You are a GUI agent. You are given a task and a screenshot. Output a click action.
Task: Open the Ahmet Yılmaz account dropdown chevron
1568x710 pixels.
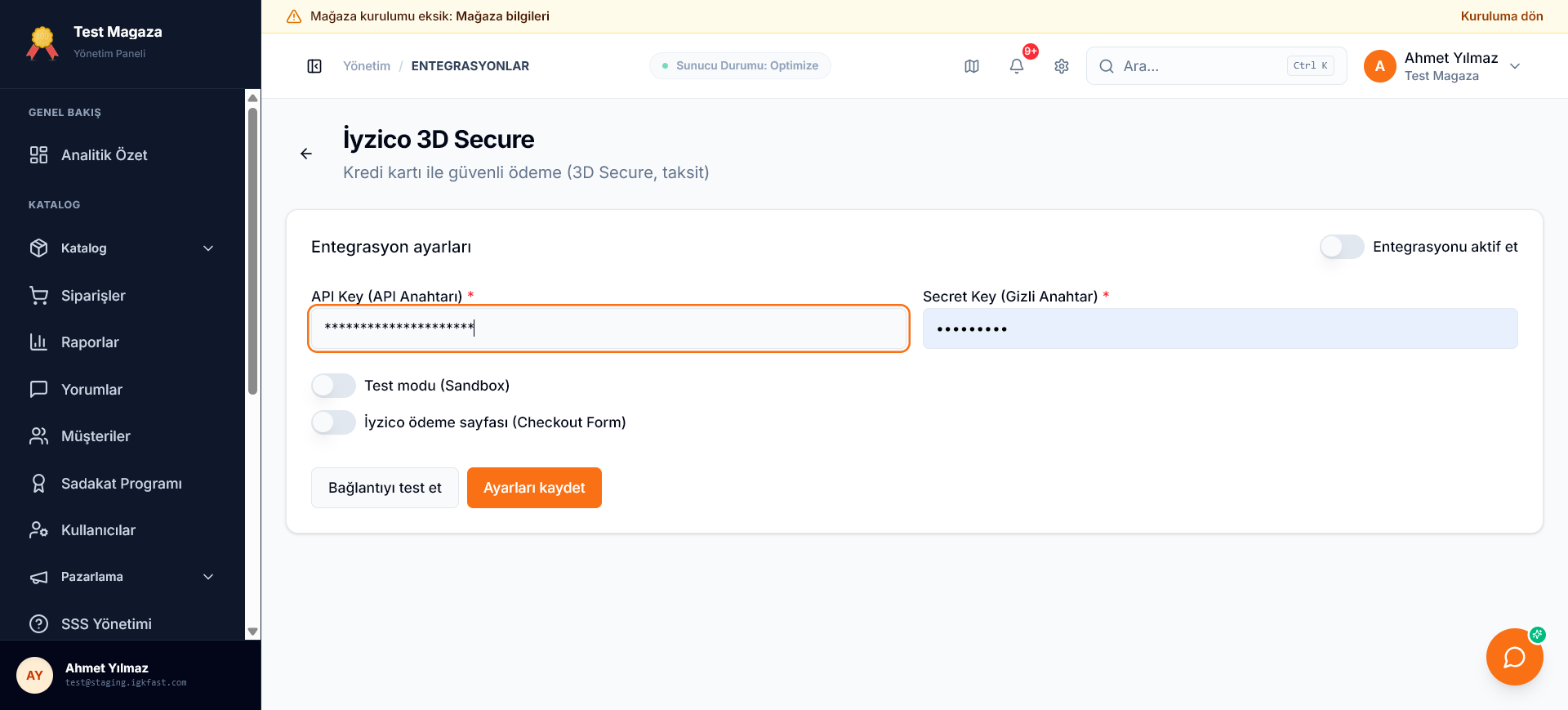click(1515, 66)
